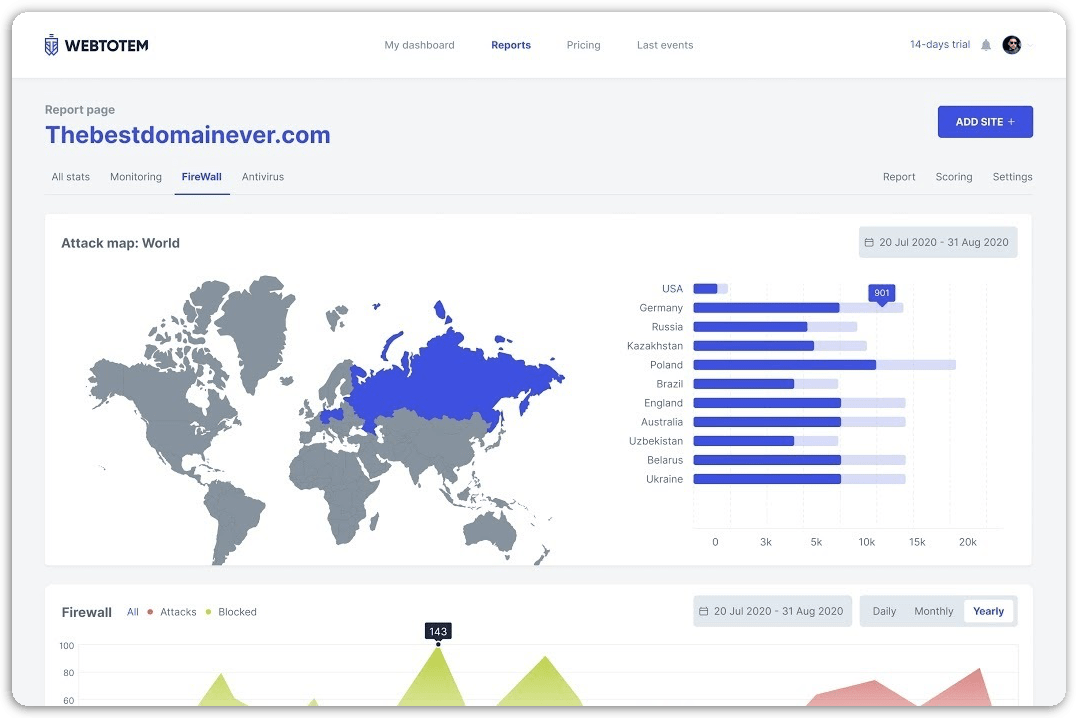This screenshot has height=718, width=1078.
Task: Open the Firewall chart date range picker
Action: [772, 611]
